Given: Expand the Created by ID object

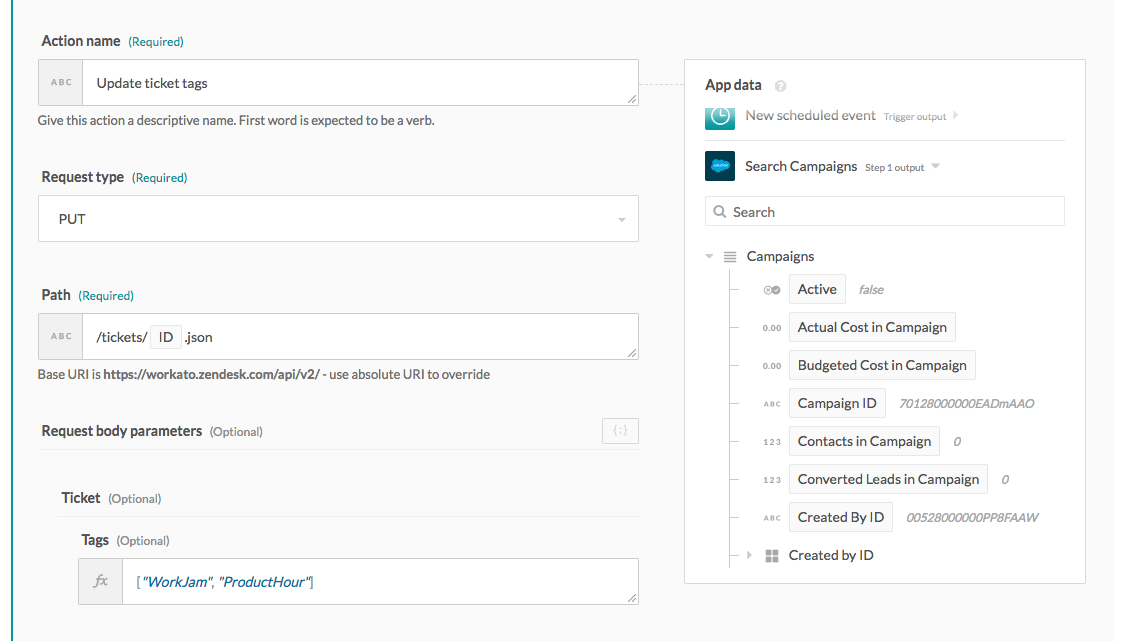Looking at the screenshot, I should tap(749, 555).
